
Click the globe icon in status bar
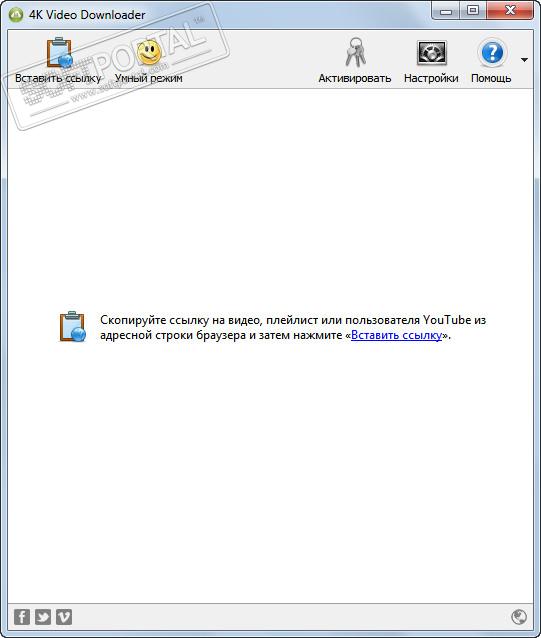(519, 617)
